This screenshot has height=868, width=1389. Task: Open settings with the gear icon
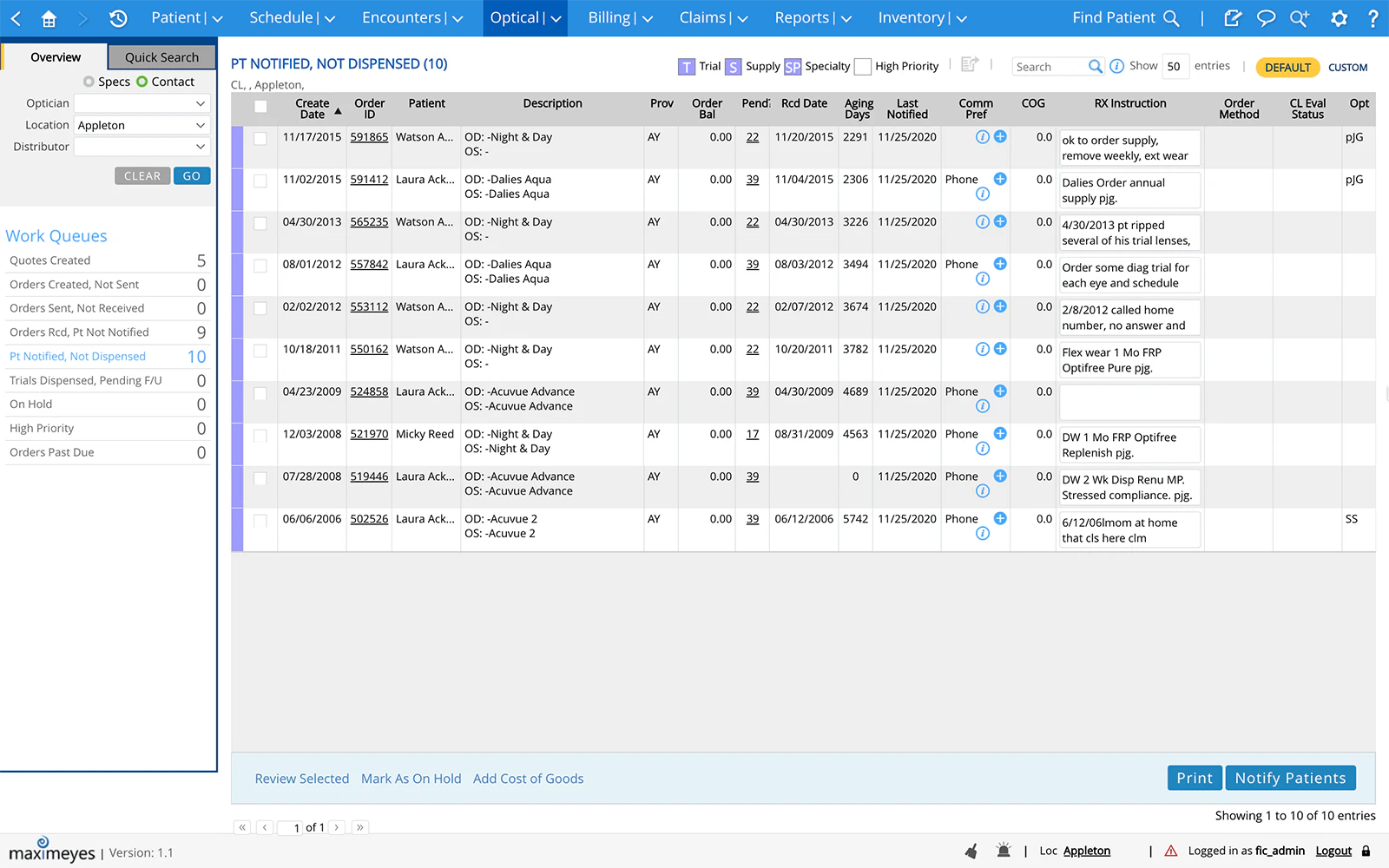pos(1340,17)
